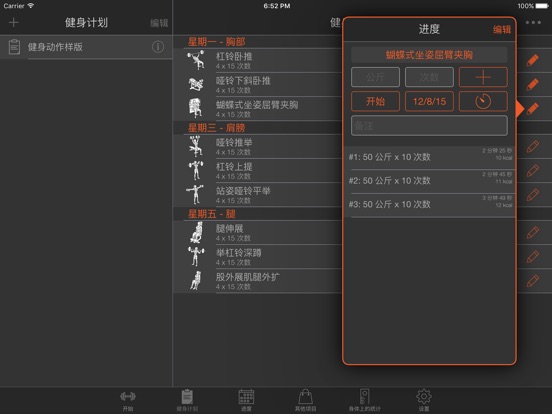Open the stopwatch timer in the progress panel
The image size is (552, 414).
coord(483,101)
